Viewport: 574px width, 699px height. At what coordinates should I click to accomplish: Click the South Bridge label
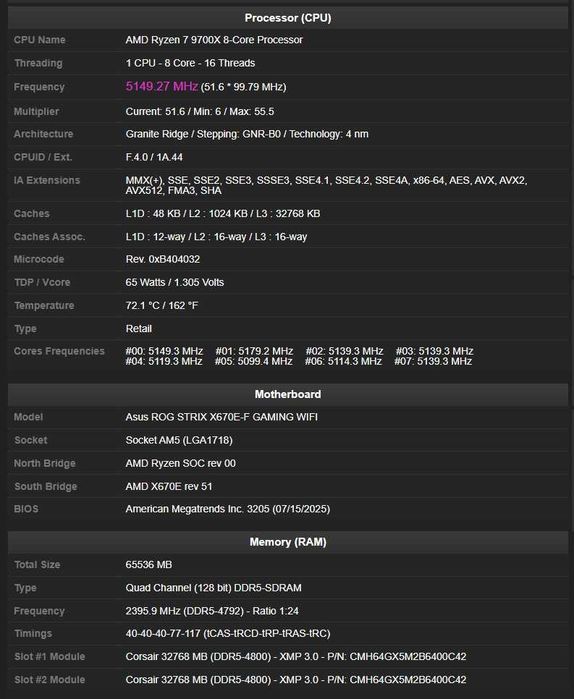[x=45, y=486]
